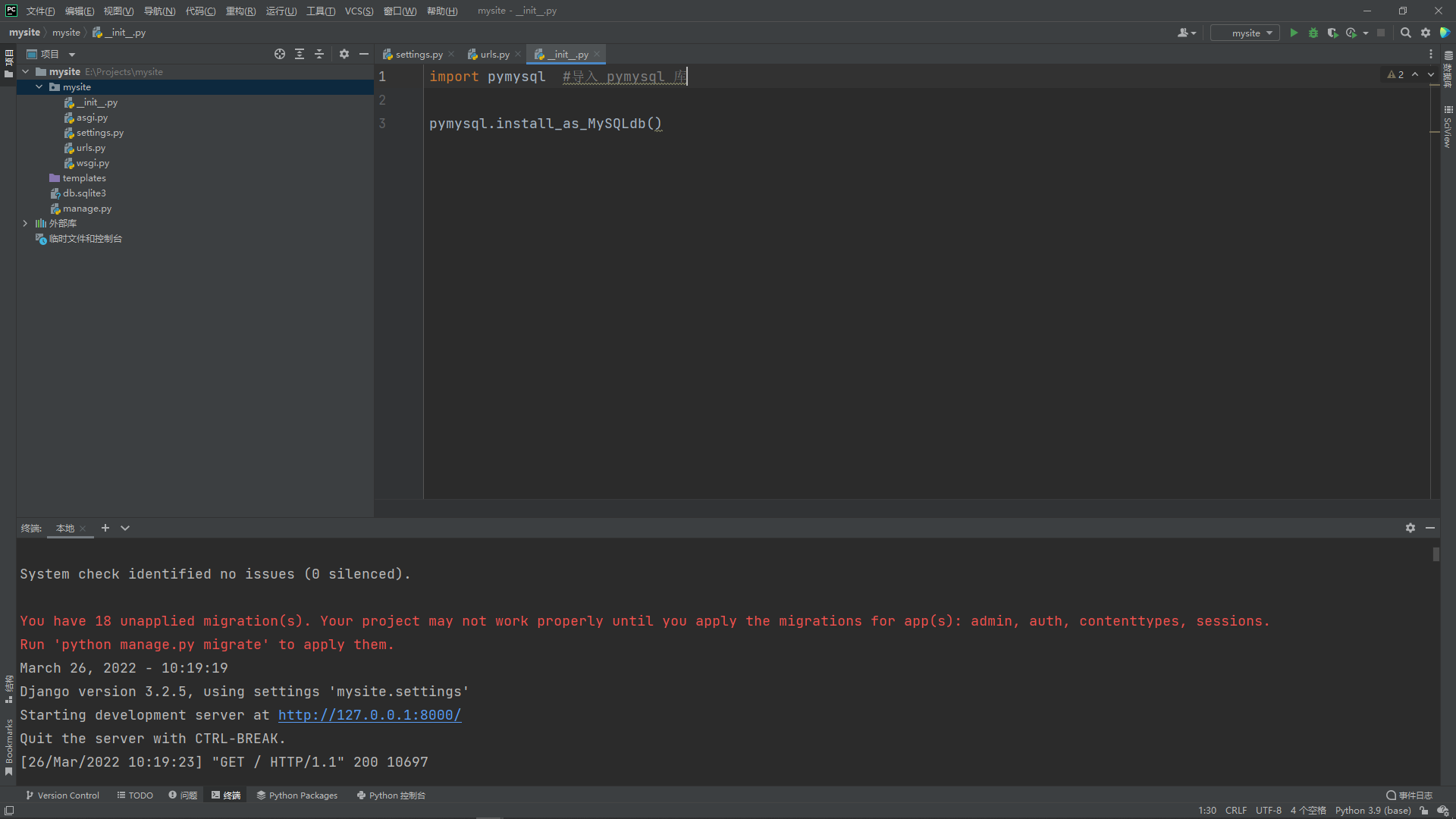
Task: Open terminal session dropdown chevron
Action: pyautogui.click(x=125, y=528)
